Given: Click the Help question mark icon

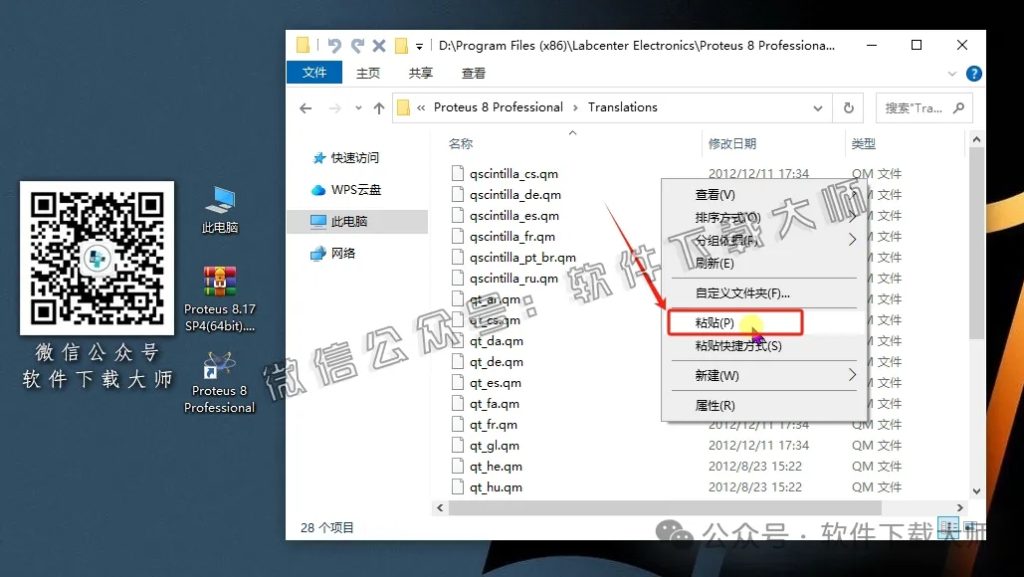Looking at the screenshot, I should tap(973, 72).
